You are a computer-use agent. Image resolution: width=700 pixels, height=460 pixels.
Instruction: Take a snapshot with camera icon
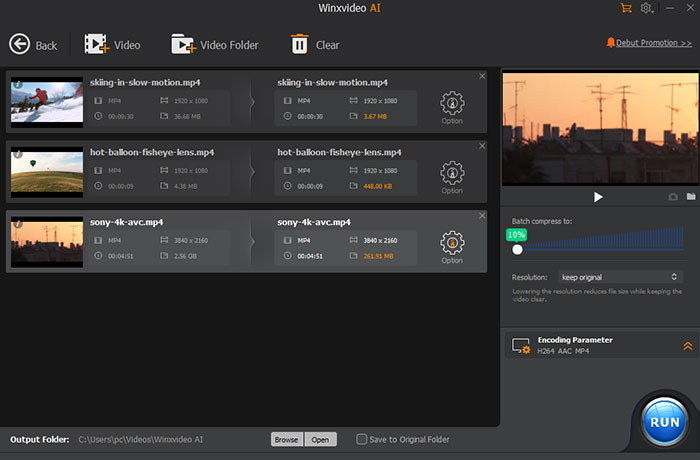[x=673, y=197]
